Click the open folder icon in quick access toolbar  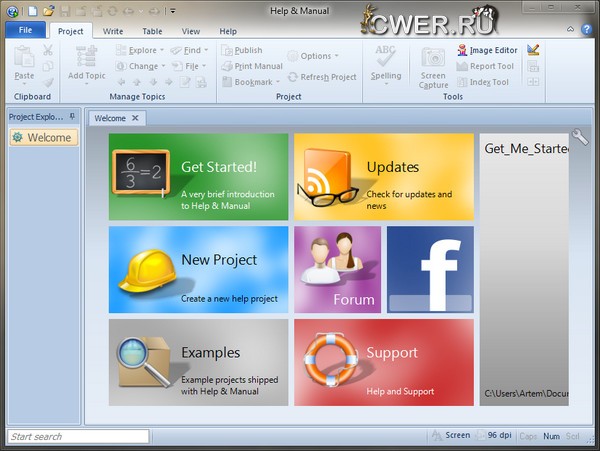point(48,11)
